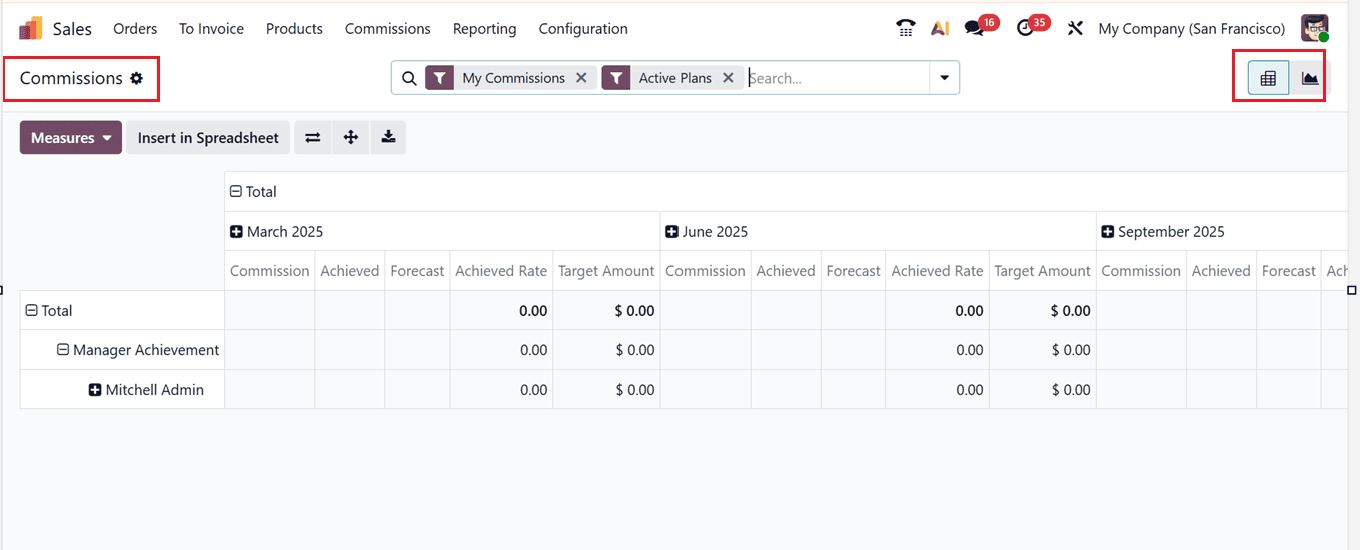Expand the March 2025 column

(x=236, y=231)
